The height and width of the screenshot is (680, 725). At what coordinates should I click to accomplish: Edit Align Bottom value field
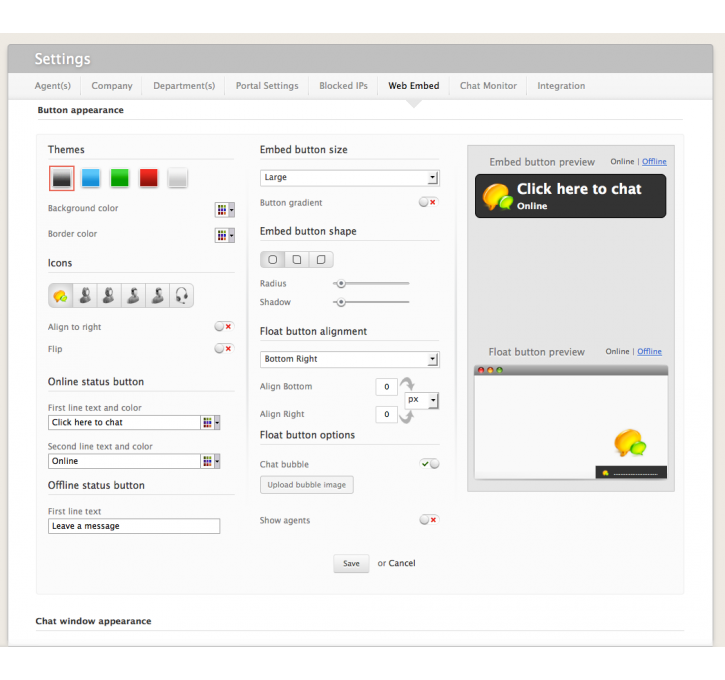[x=387, y=387]
